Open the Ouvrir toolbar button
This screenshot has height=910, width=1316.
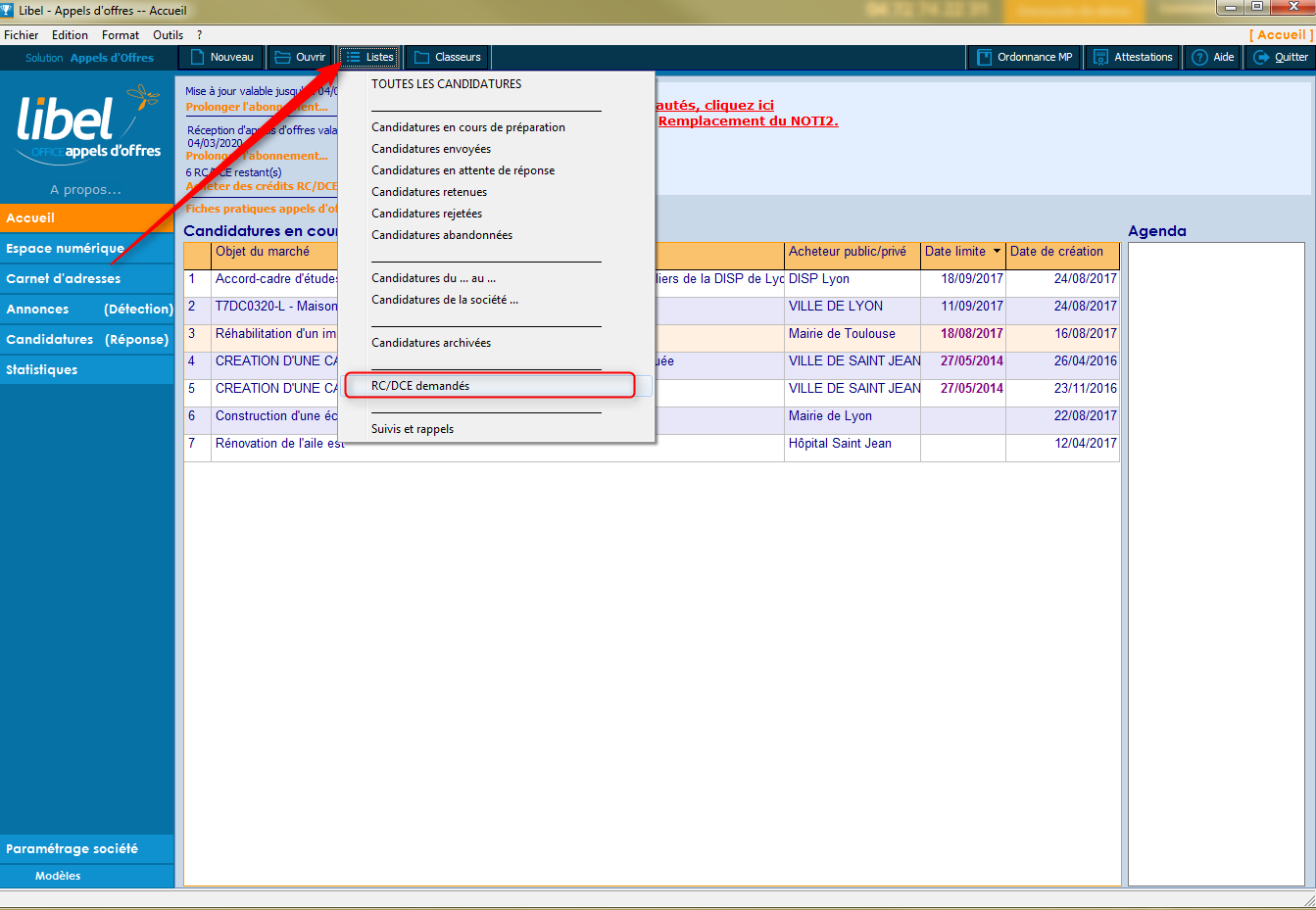click(x=300, y=57)
